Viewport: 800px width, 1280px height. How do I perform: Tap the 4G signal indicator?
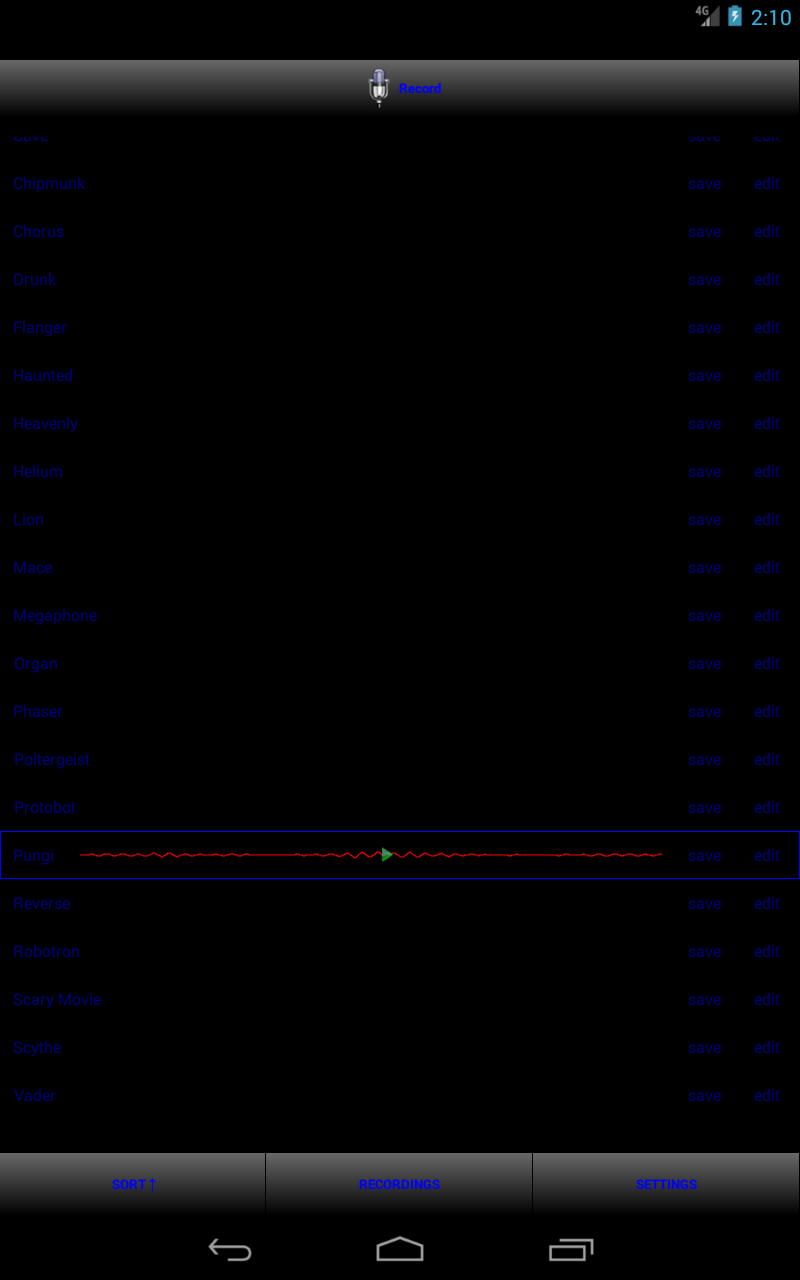[x=708, y=16]
